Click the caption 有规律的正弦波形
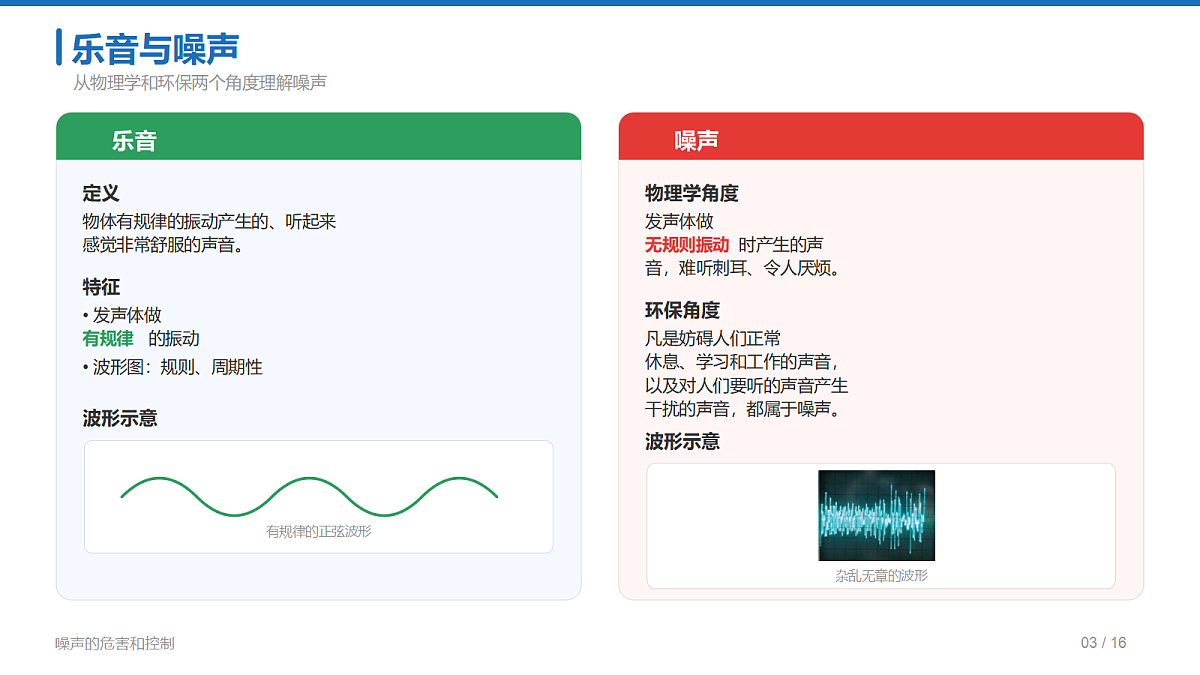This screenshot has width=1200, height=675. click(318, 532)
